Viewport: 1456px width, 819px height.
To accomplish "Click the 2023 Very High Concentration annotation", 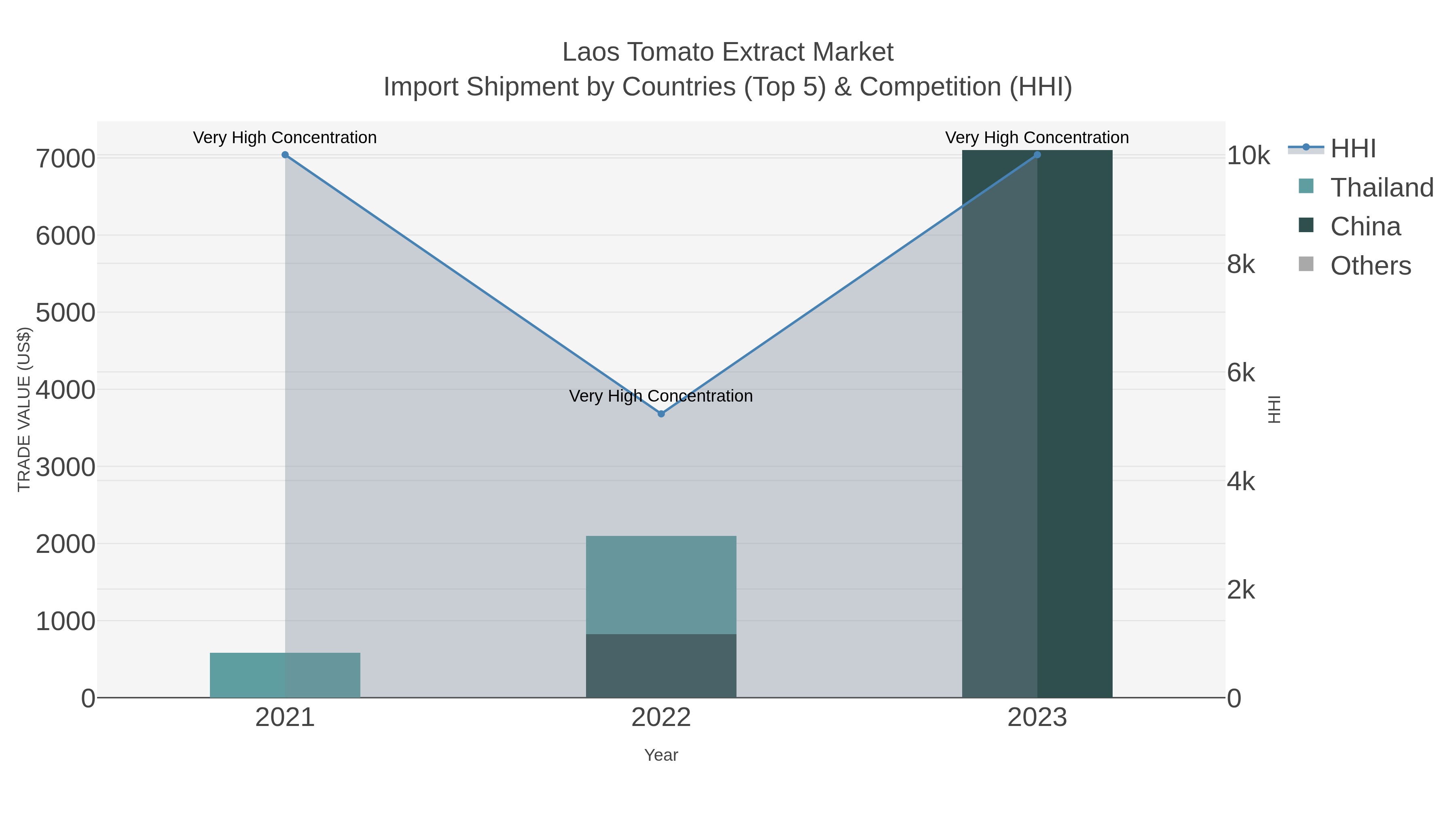I will coord(1037,138).
